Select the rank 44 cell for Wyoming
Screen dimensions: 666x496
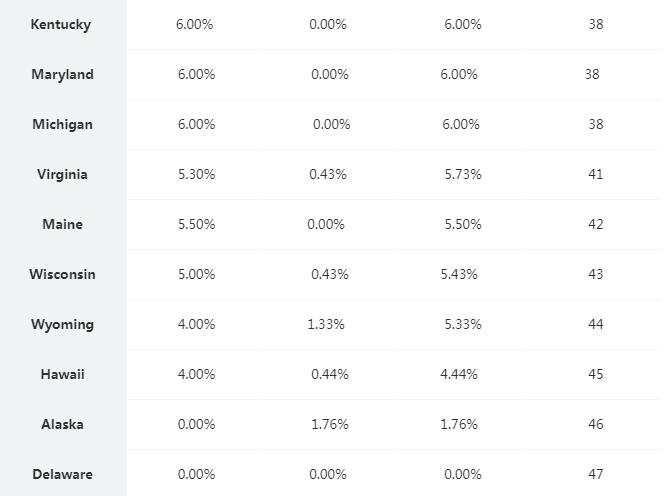point(596,325)
